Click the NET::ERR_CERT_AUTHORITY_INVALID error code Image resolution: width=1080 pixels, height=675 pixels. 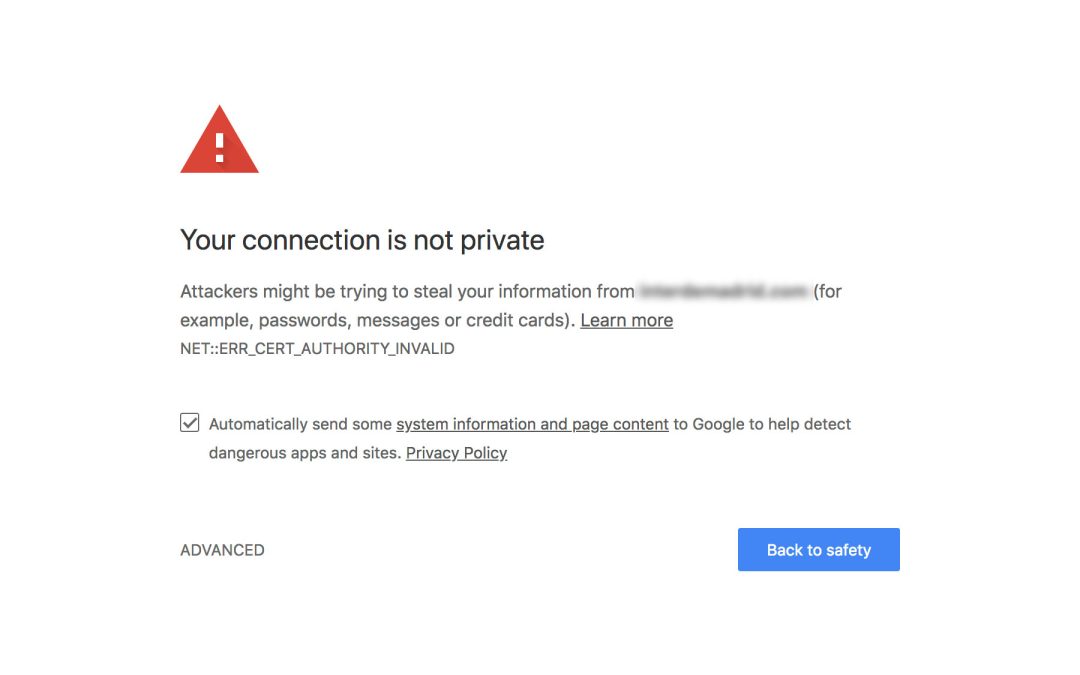[317, 348]
